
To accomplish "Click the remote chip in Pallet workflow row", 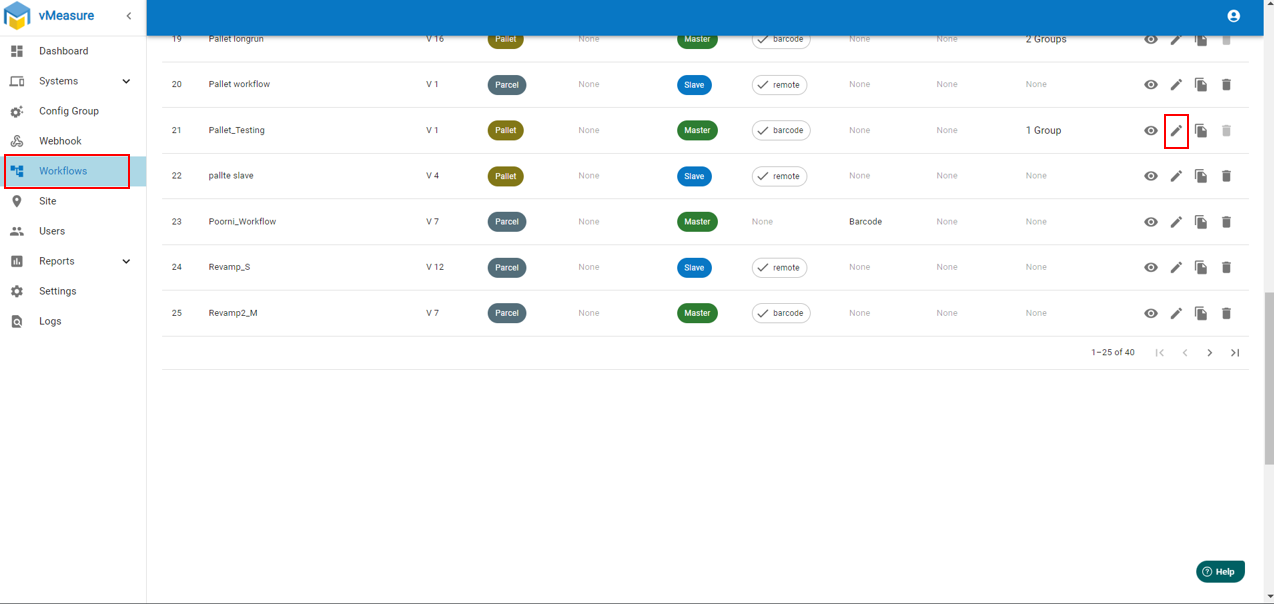I will (780, 85).
